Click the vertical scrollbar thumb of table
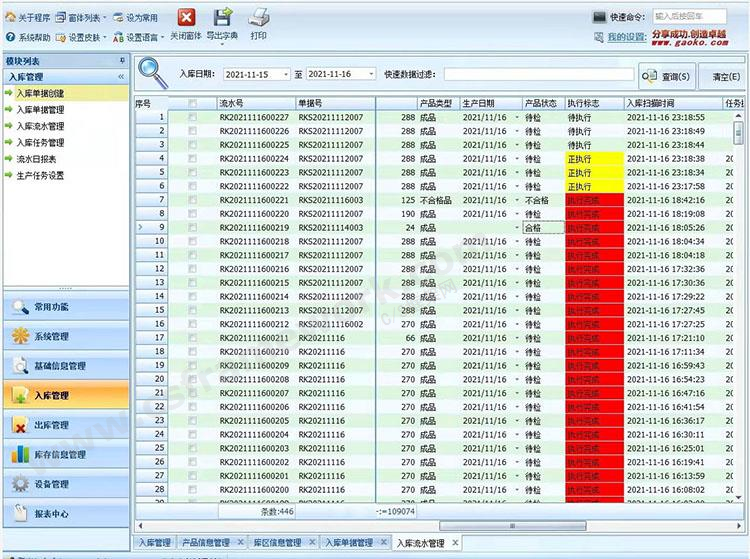Image resolution: width=750 pixels, height=559 pixels. [x=739, y=132]
